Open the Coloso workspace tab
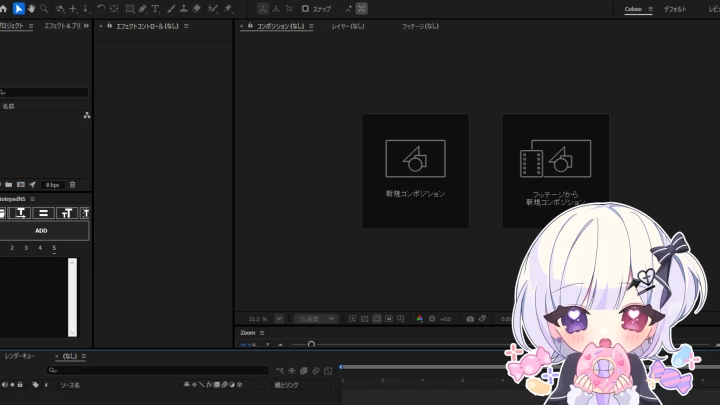 tap(633, 9)
